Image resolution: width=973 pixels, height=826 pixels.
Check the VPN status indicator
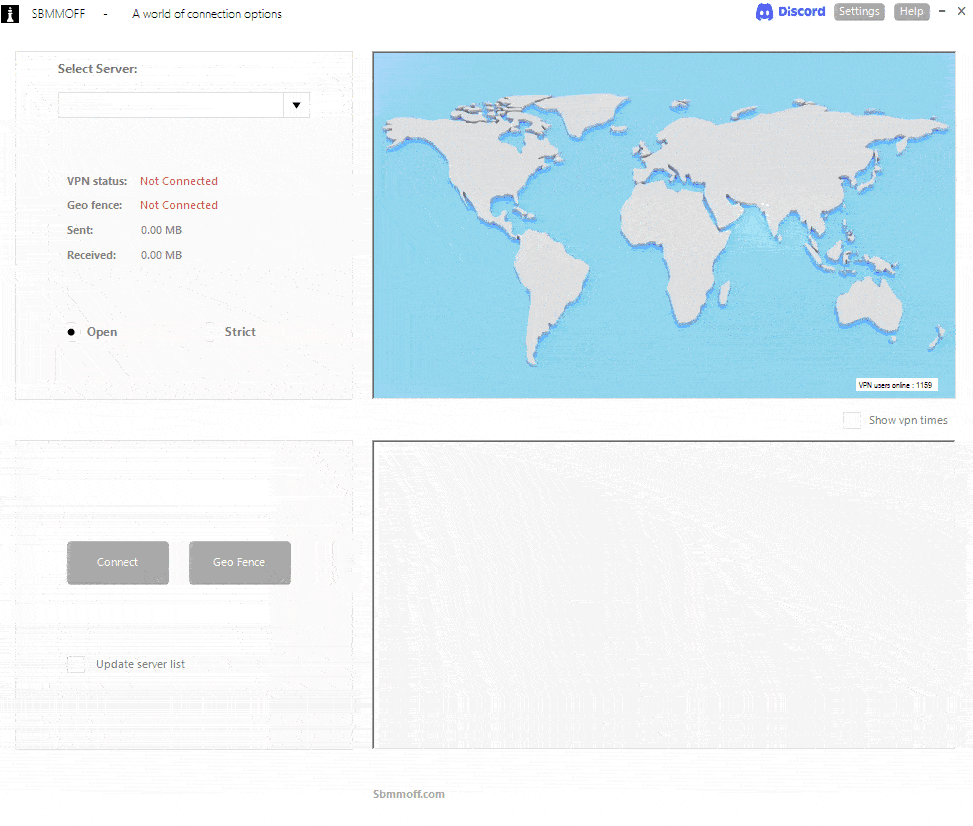(x=178, y=181)
